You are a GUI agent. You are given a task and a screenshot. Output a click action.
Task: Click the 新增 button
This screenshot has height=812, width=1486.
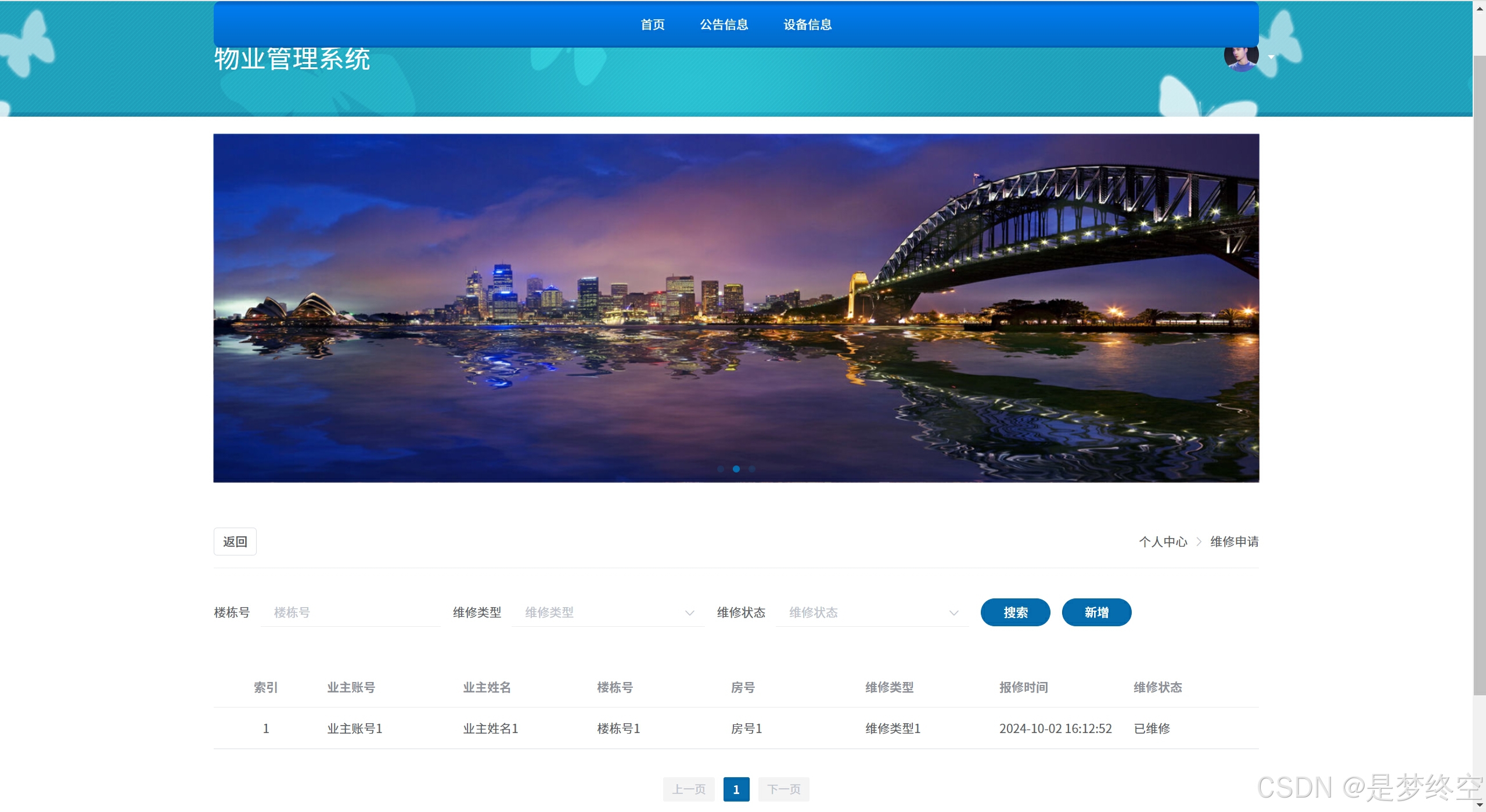pyautogui.click(x=1096, y=612)
